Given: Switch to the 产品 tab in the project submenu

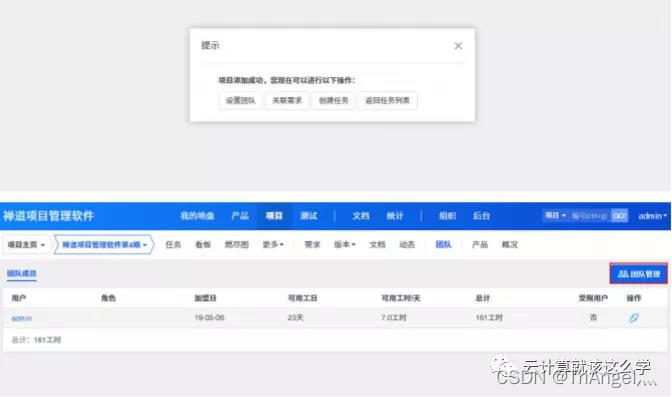Looking at the screenshot, I should (x=480, y=244).
